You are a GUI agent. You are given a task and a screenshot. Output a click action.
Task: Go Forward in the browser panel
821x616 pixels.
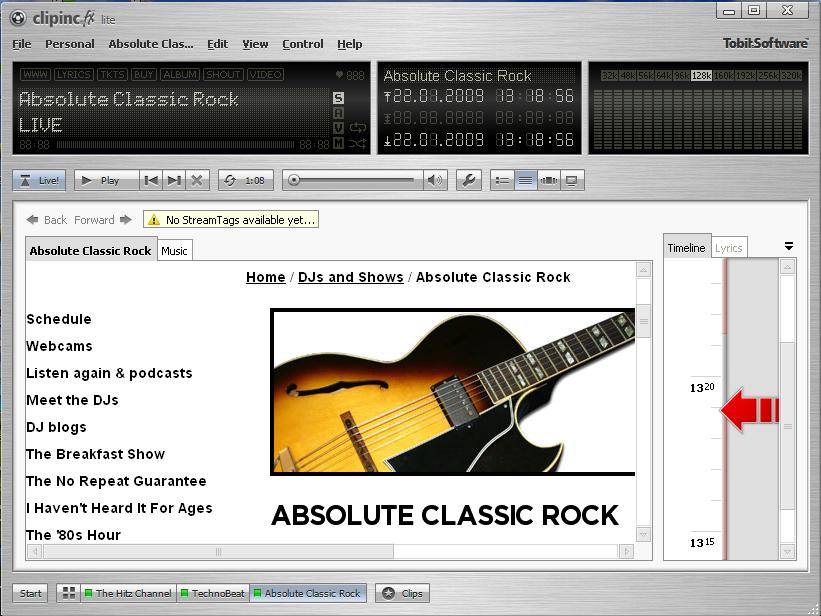[103, 220]
